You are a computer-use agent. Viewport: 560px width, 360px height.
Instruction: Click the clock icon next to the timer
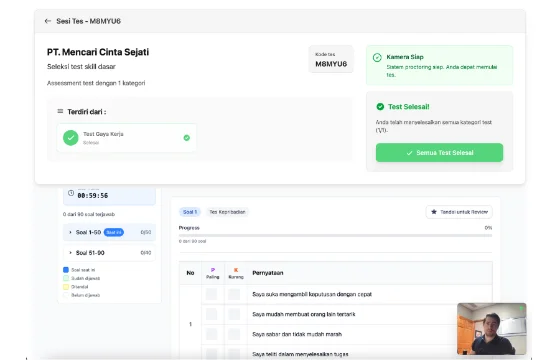71,193
